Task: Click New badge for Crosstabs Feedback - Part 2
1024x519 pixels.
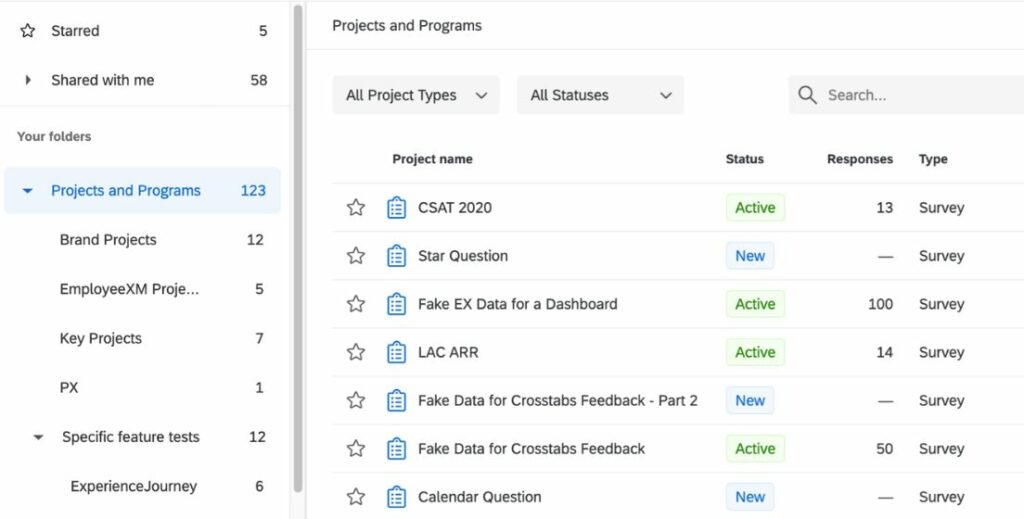Action: (750, 400)
